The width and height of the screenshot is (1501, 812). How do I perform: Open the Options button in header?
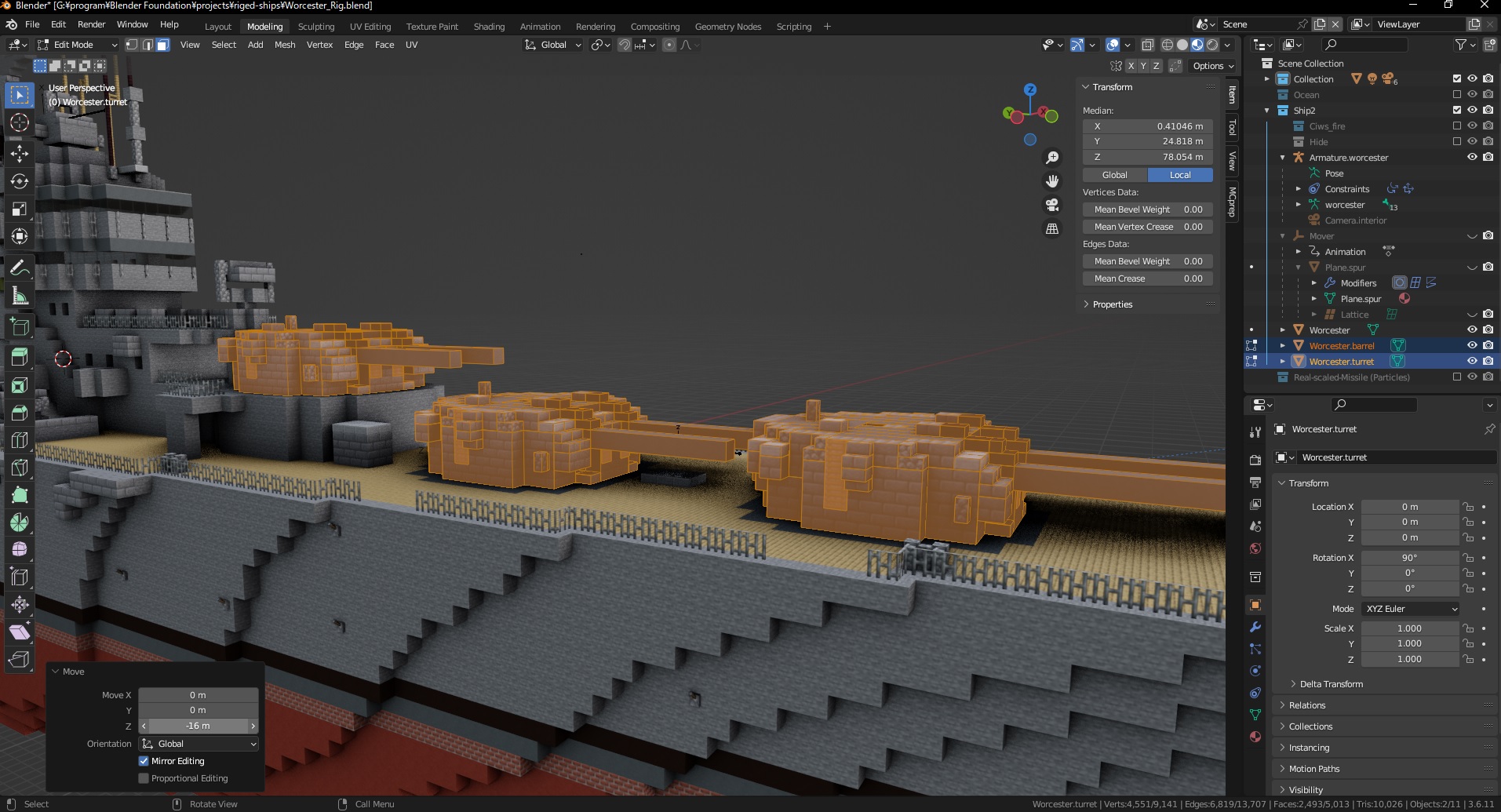1213,66
